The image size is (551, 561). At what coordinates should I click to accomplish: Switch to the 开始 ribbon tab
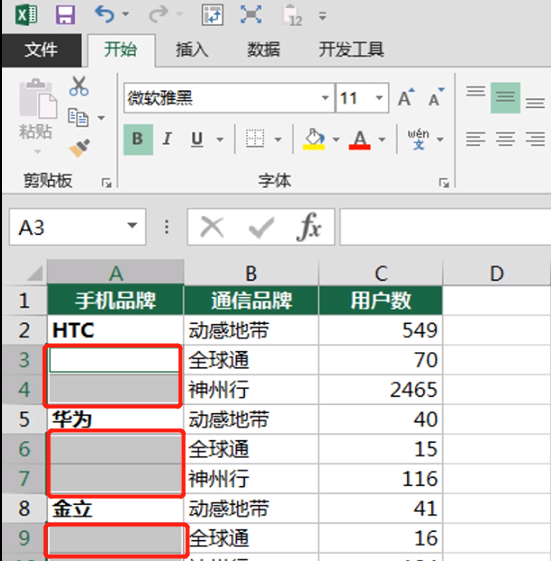tap(121, 50)
